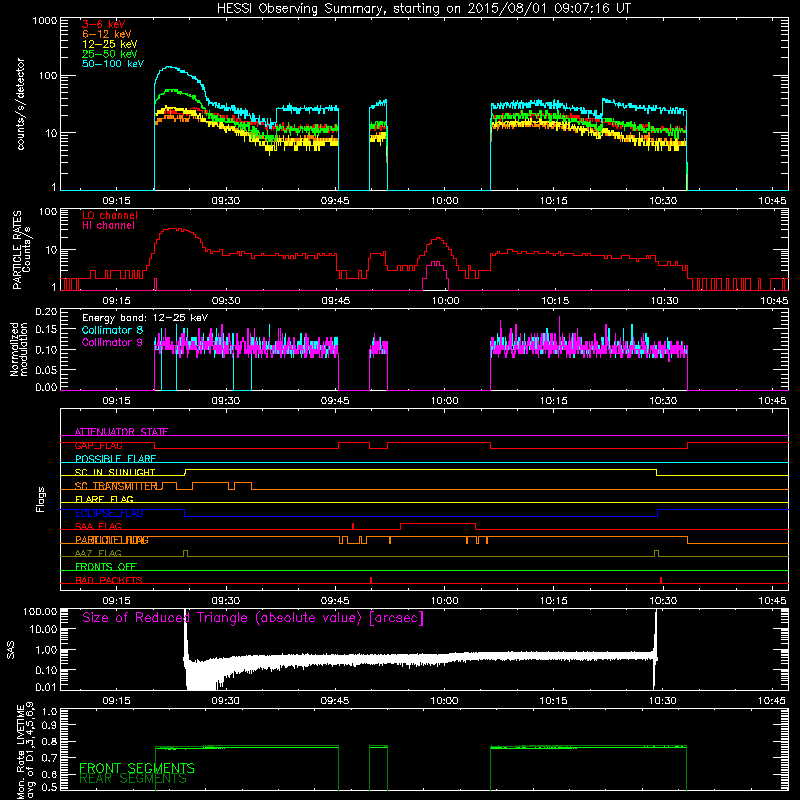Click the 50-100 keV curve peak

pyautogui.click(x=169, y=67)
